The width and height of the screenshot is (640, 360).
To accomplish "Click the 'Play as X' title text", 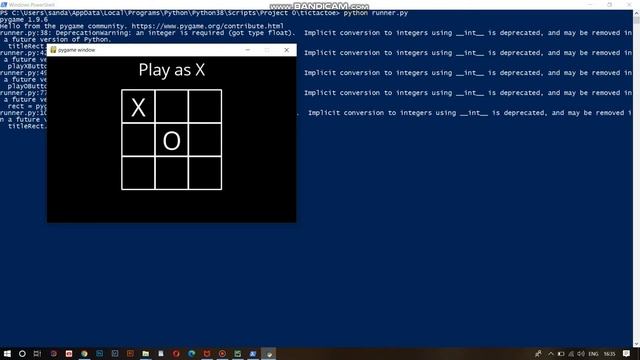I will click(171, 70).
